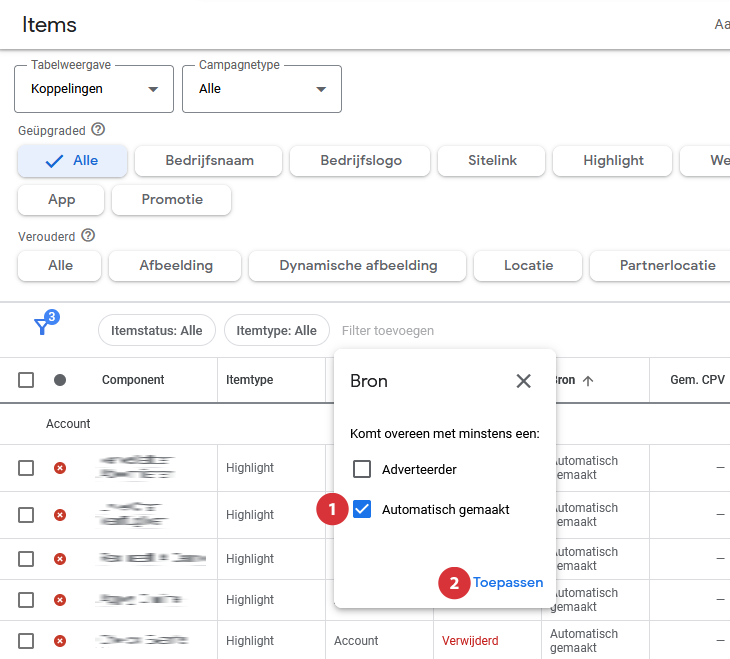The image size is (730, 659).
Task: Select the third Highlight row checkbox
Action: tap(26, 558)
